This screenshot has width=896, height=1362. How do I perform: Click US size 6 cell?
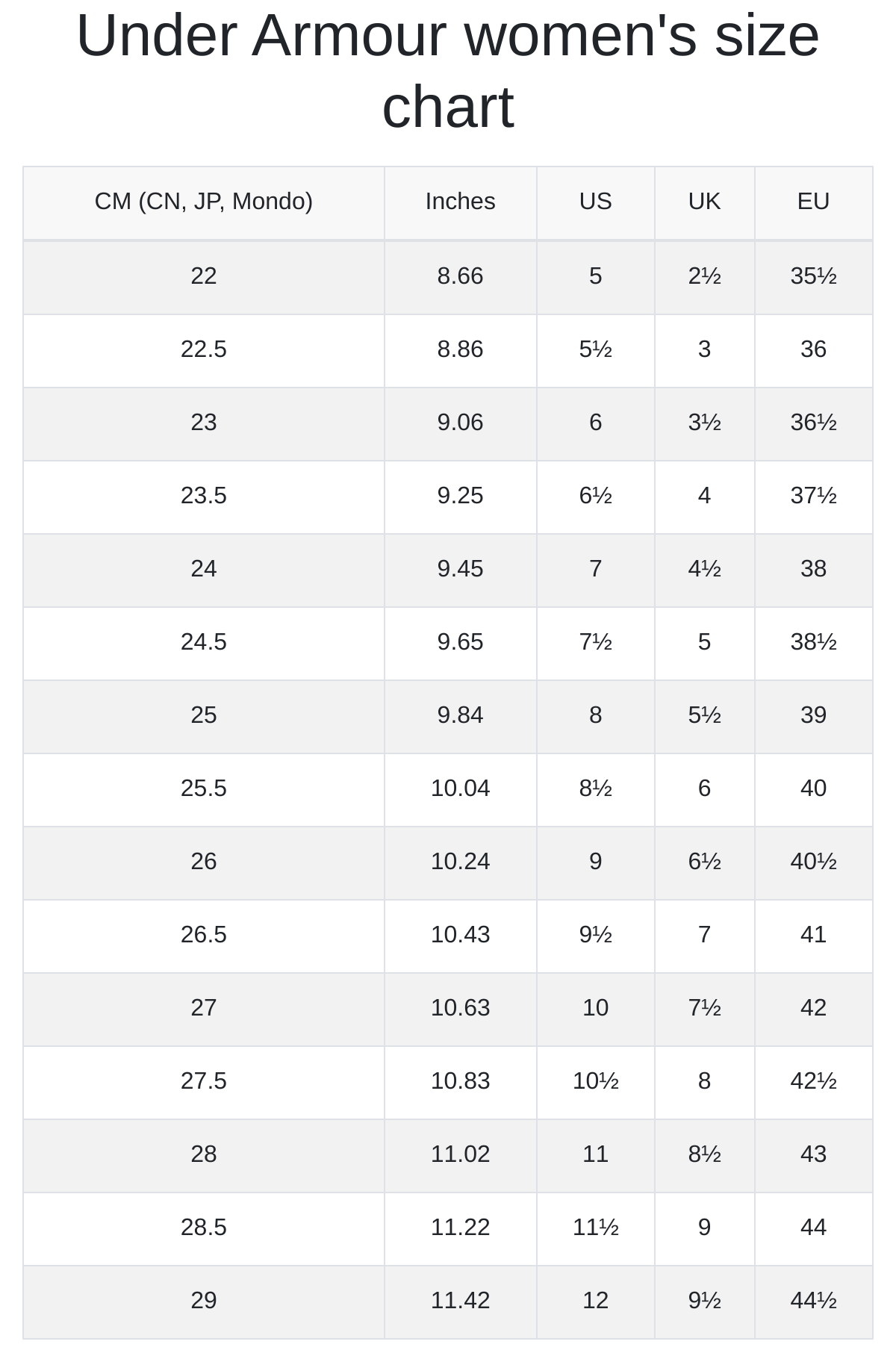coord(596,423)
